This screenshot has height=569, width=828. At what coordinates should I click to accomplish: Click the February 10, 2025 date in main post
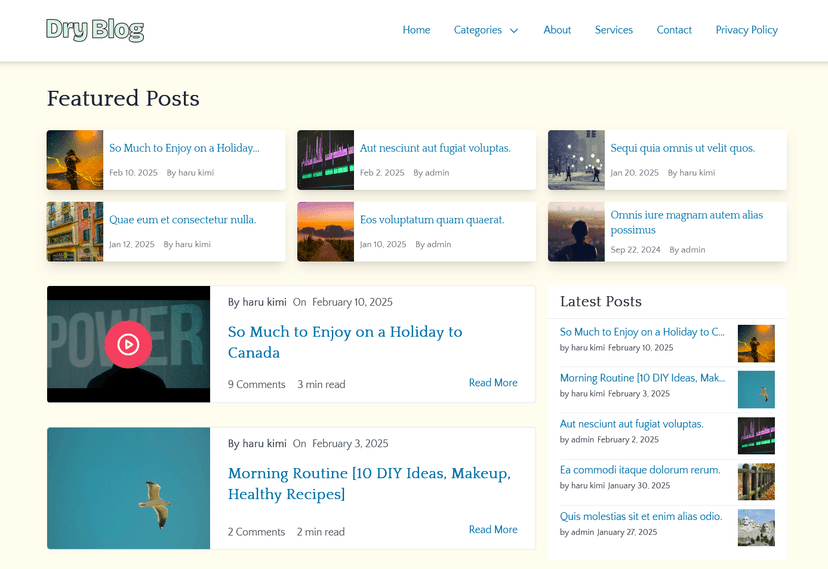click(x=352, y=302)
